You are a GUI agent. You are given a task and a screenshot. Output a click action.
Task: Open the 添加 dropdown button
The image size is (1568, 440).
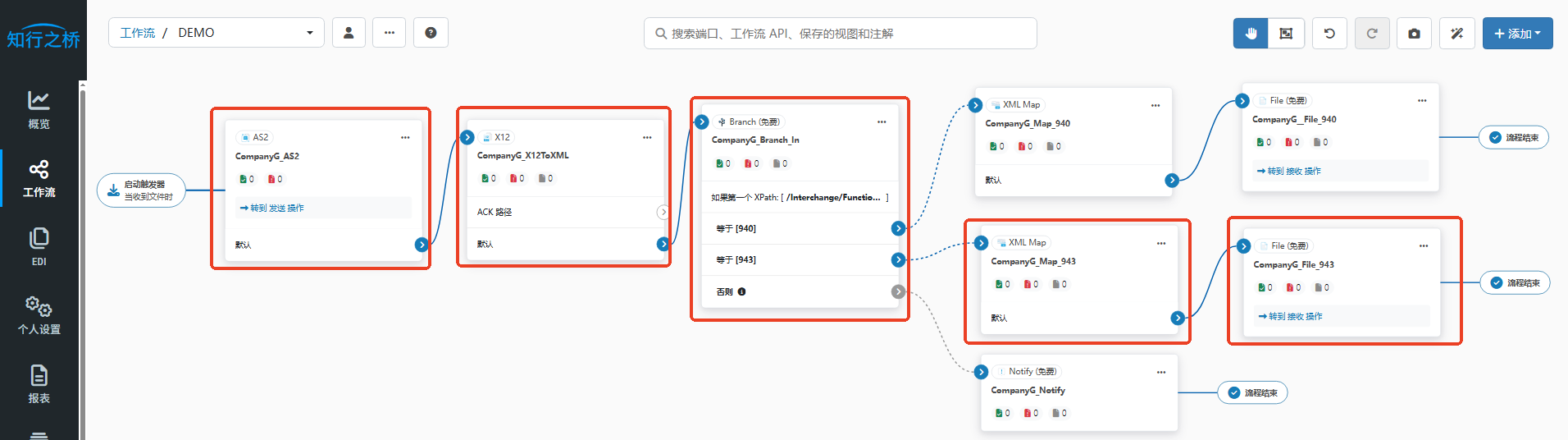point(1517,34)
